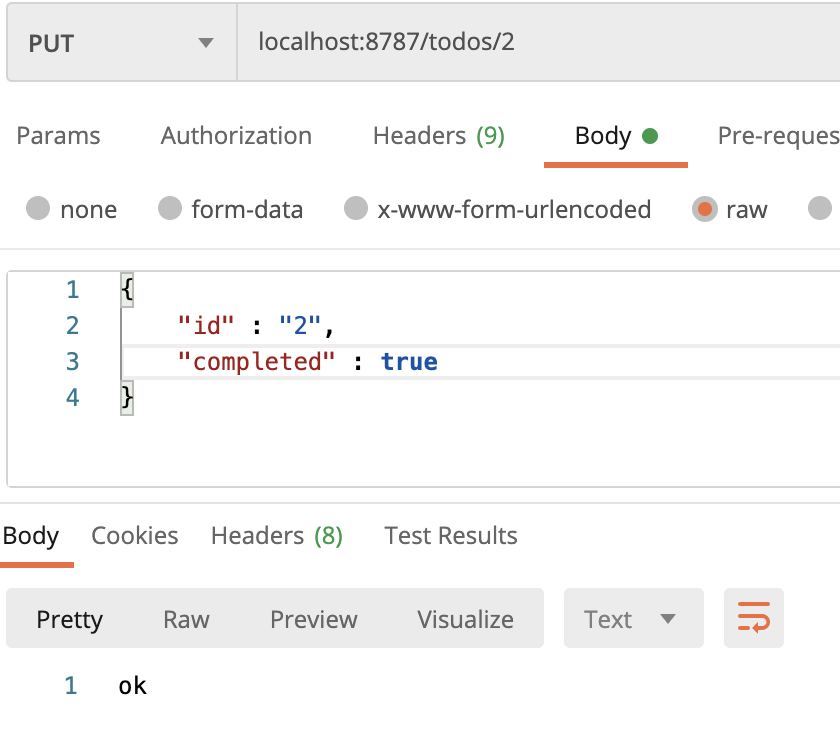The width and height of the screenshot is (840, 750).
Task: Select the radio button after raw
Action: tap(820, 208)
